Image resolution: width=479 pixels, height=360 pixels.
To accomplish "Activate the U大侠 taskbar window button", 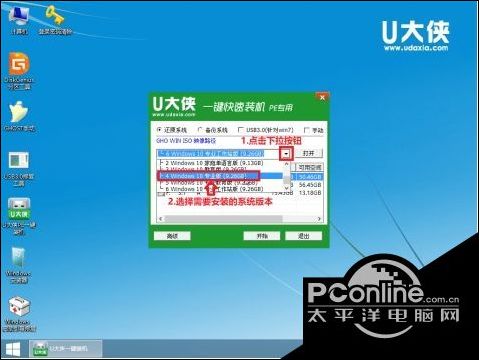I will [x=65, y=349].
